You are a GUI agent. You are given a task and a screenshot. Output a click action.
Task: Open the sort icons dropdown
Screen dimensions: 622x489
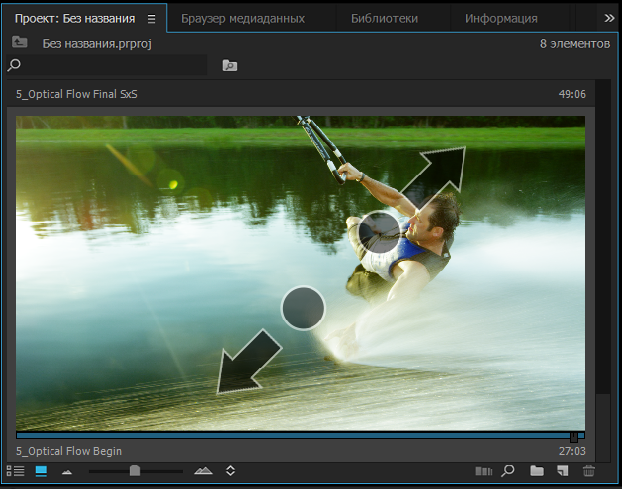[230, 471]
